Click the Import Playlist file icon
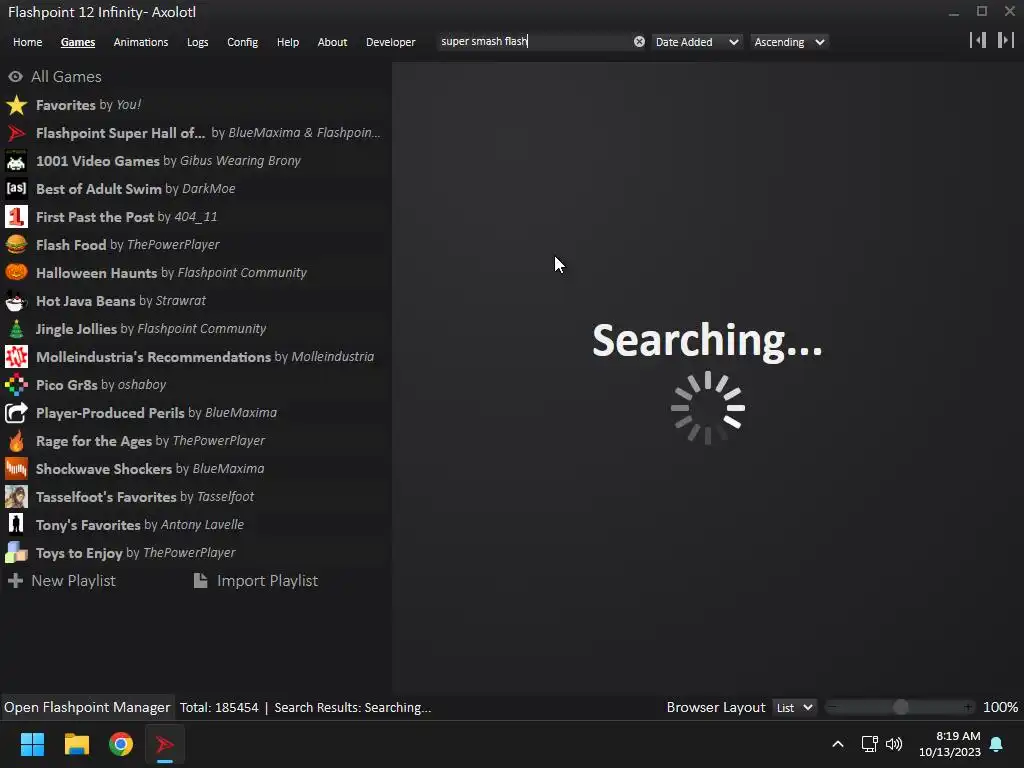This screenshot has height=768, width=1024. pyautogui.click(x=200, y=581)
